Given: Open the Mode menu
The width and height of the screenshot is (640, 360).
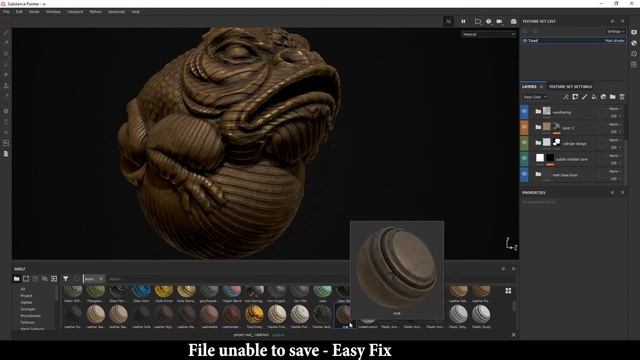Looking at the screenshot, I should click(x=34, y=12).
